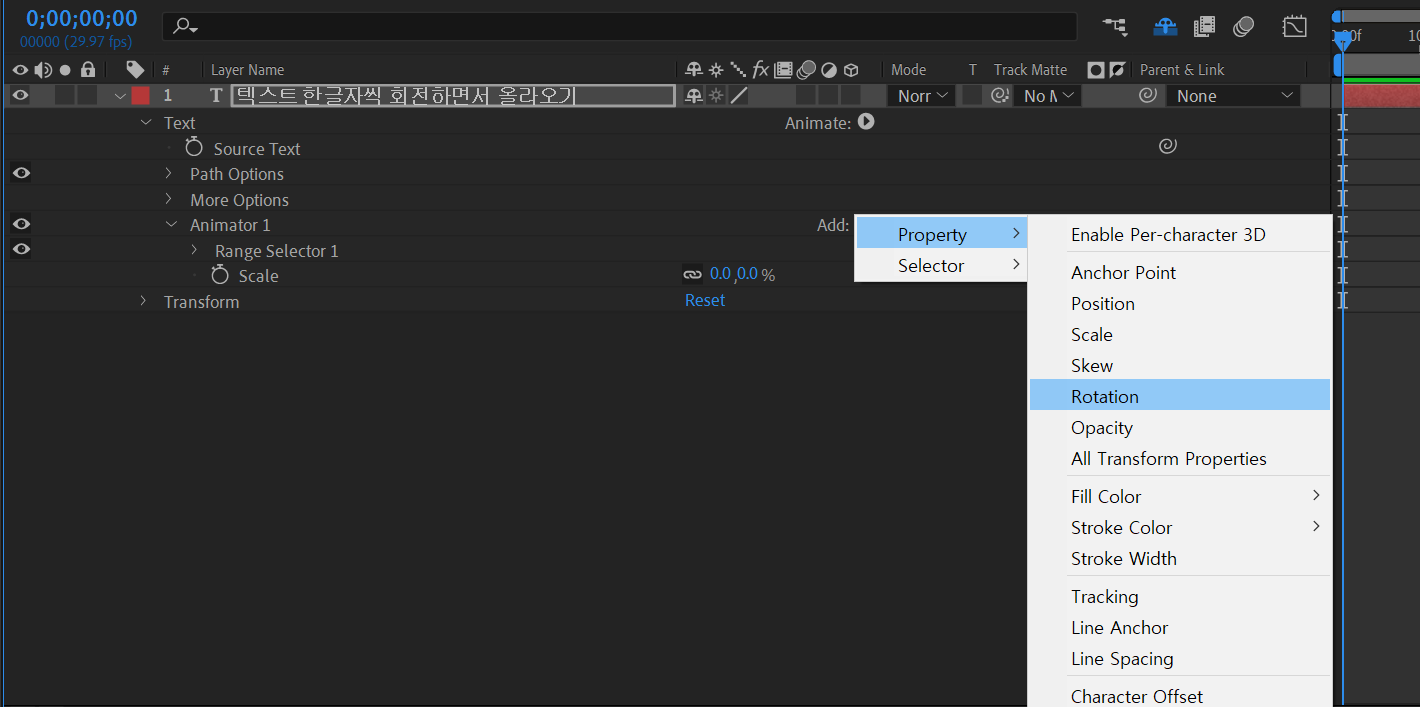Toggle Quality switch on layer 1

pyautogui.click(x=739, y=96)
